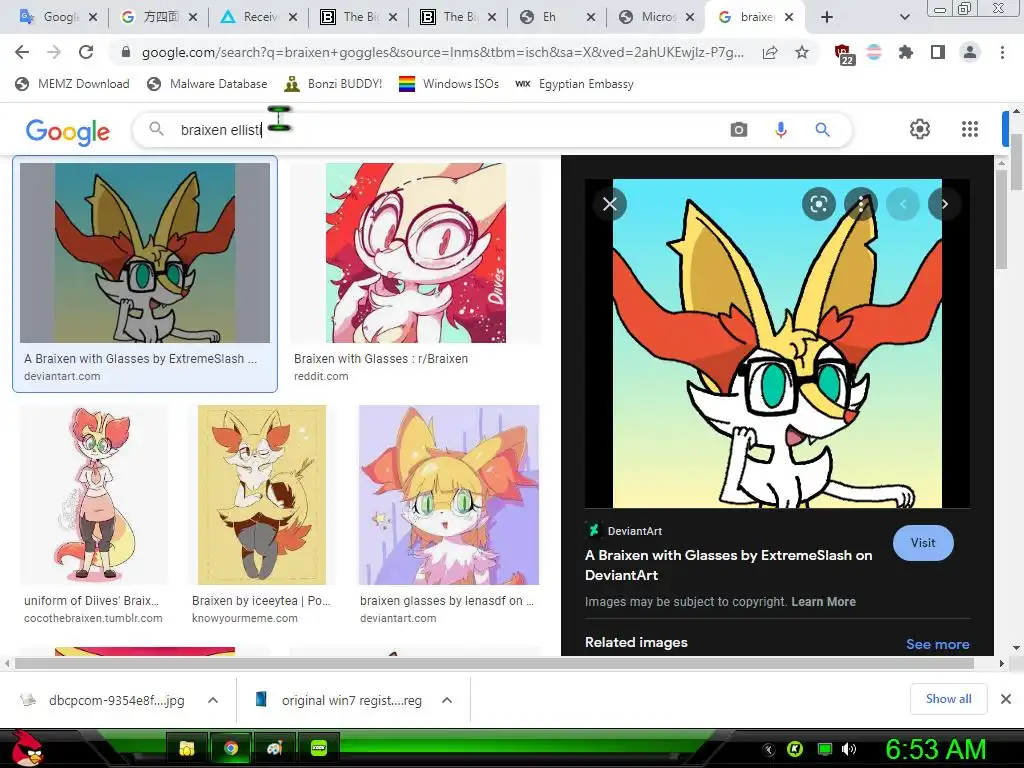Open the Google logo home link
1024x768 pixels.
(68, 131)
